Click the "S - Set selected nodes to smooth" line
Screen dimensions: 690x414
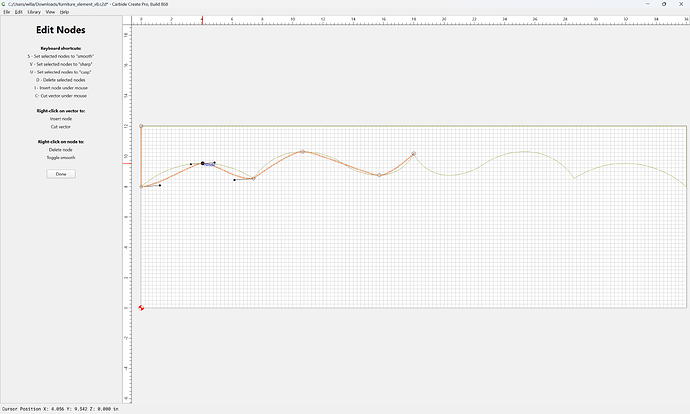coord(61,56)
